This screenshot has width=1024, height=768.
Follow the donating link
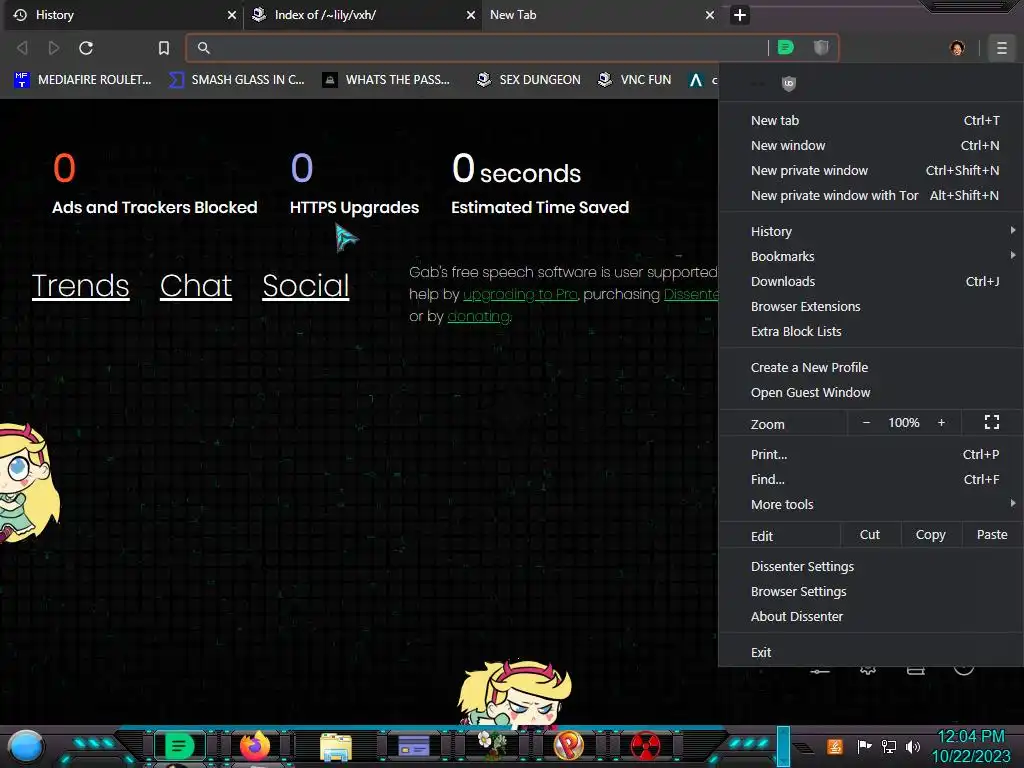click(478, 317)
